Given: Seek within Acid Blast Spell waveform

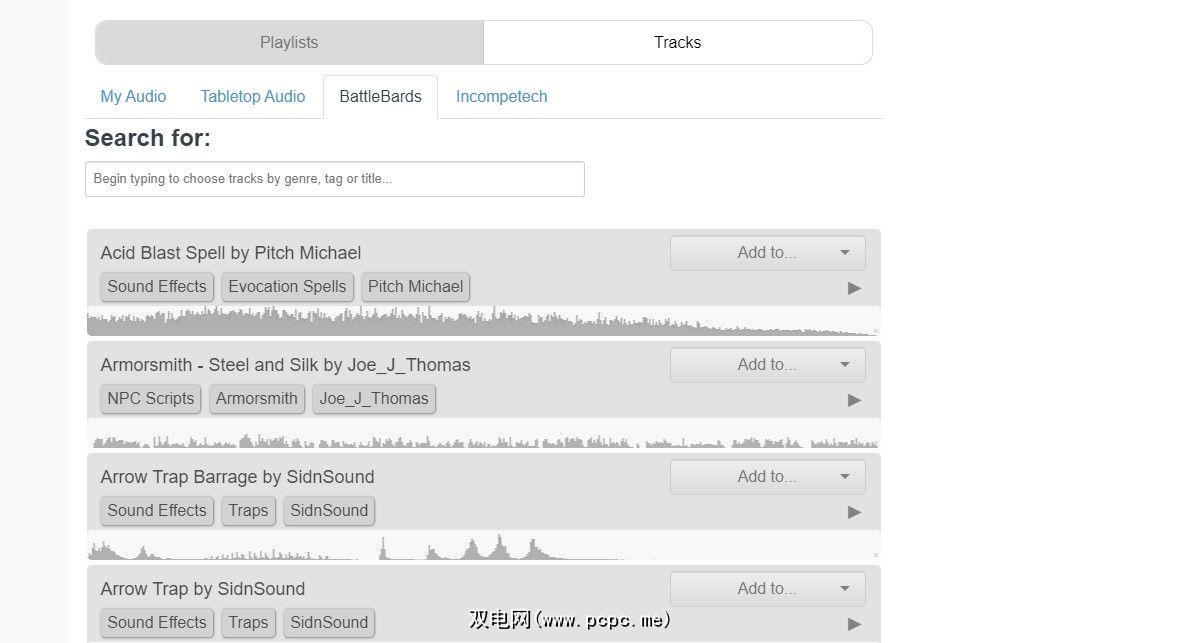Looking at the screenshot, I should [483, 321].
